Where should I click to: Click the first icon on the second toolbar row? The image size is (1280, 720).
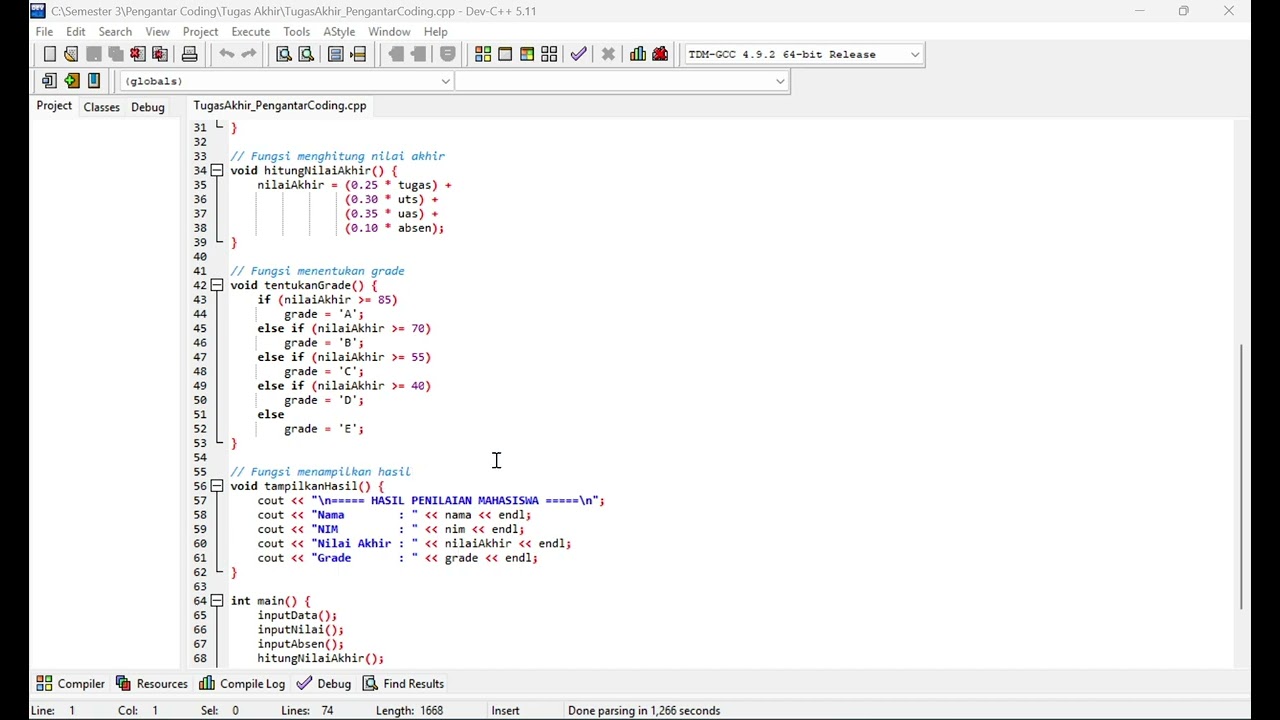tap(49, 81)
